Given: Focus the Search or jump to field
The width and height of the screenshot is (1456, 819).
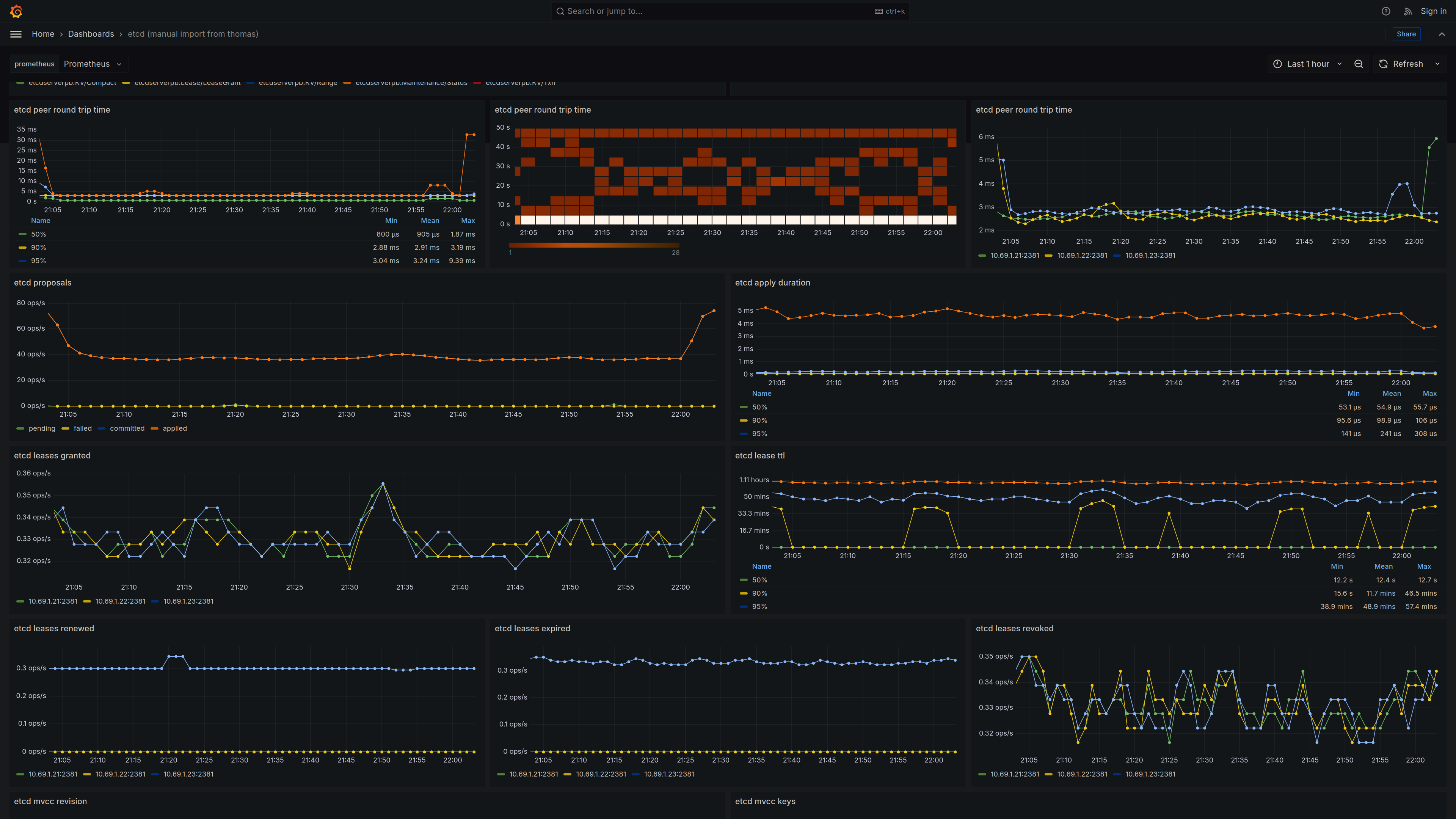Looking at the screenshot, I should (x=730, y=11).
